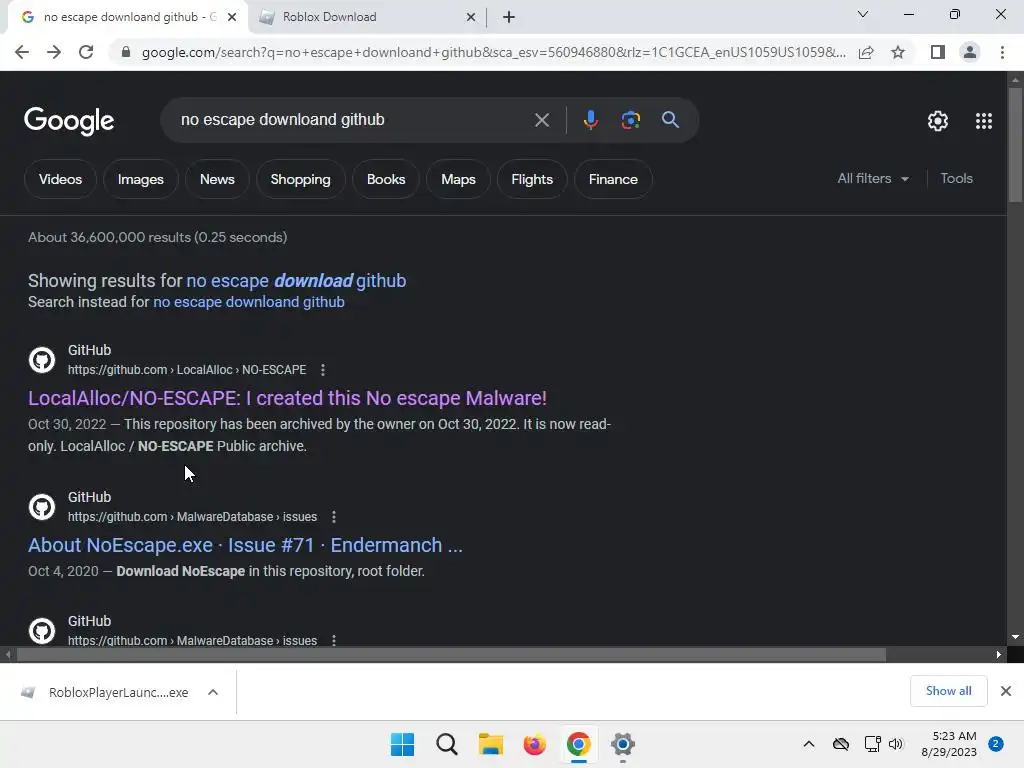Filter results by Maps
This screenshot has height=768, width=1024.
[x=458, y=180]
